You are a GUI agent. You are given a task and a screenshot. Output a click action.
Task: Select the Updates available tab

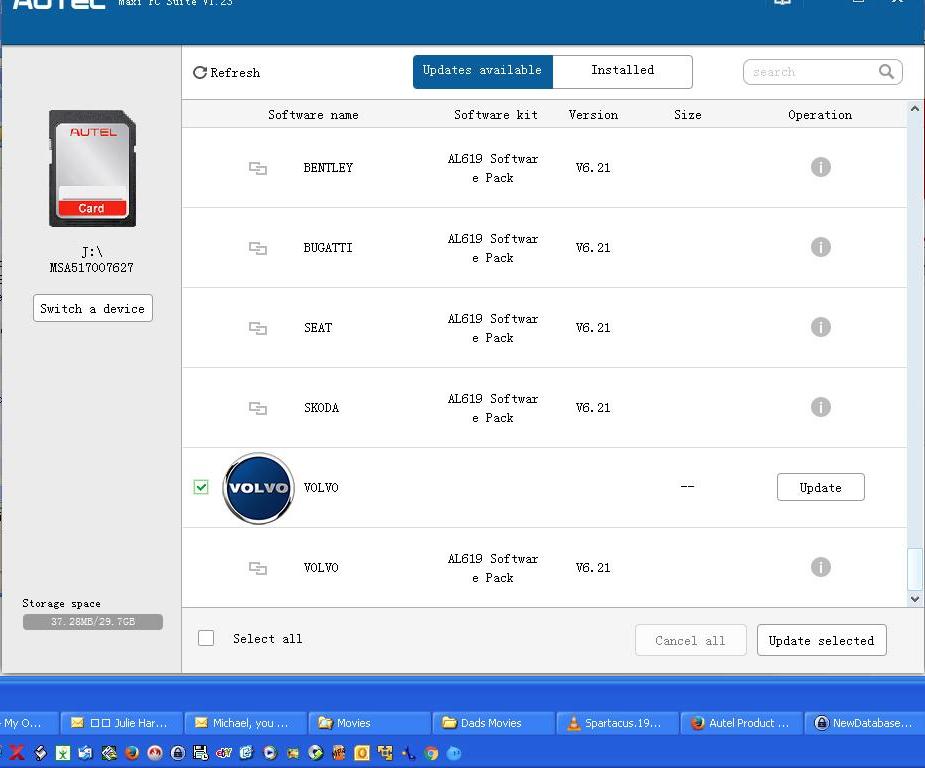click(482, 71)
